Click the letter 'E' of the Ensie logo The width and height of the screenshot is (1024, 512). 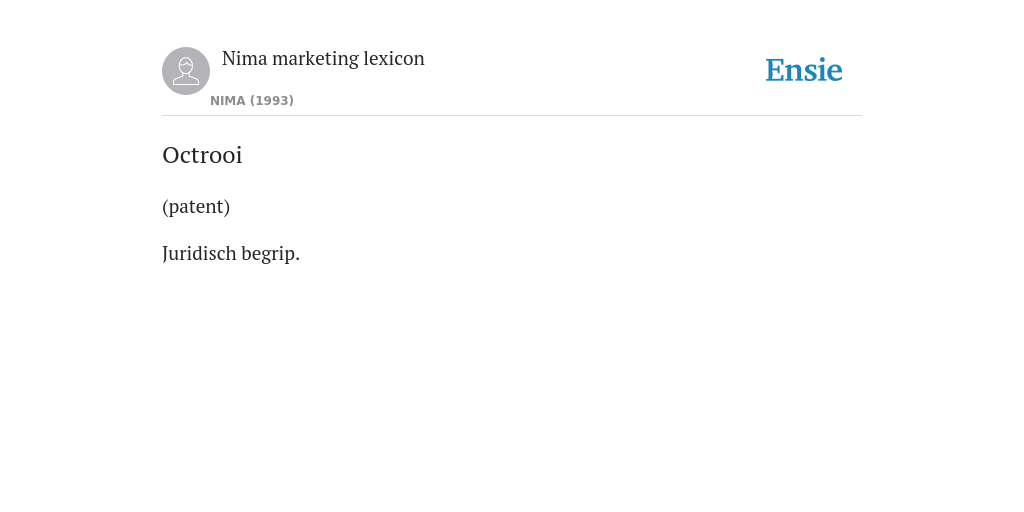click(x=775, y=71)
